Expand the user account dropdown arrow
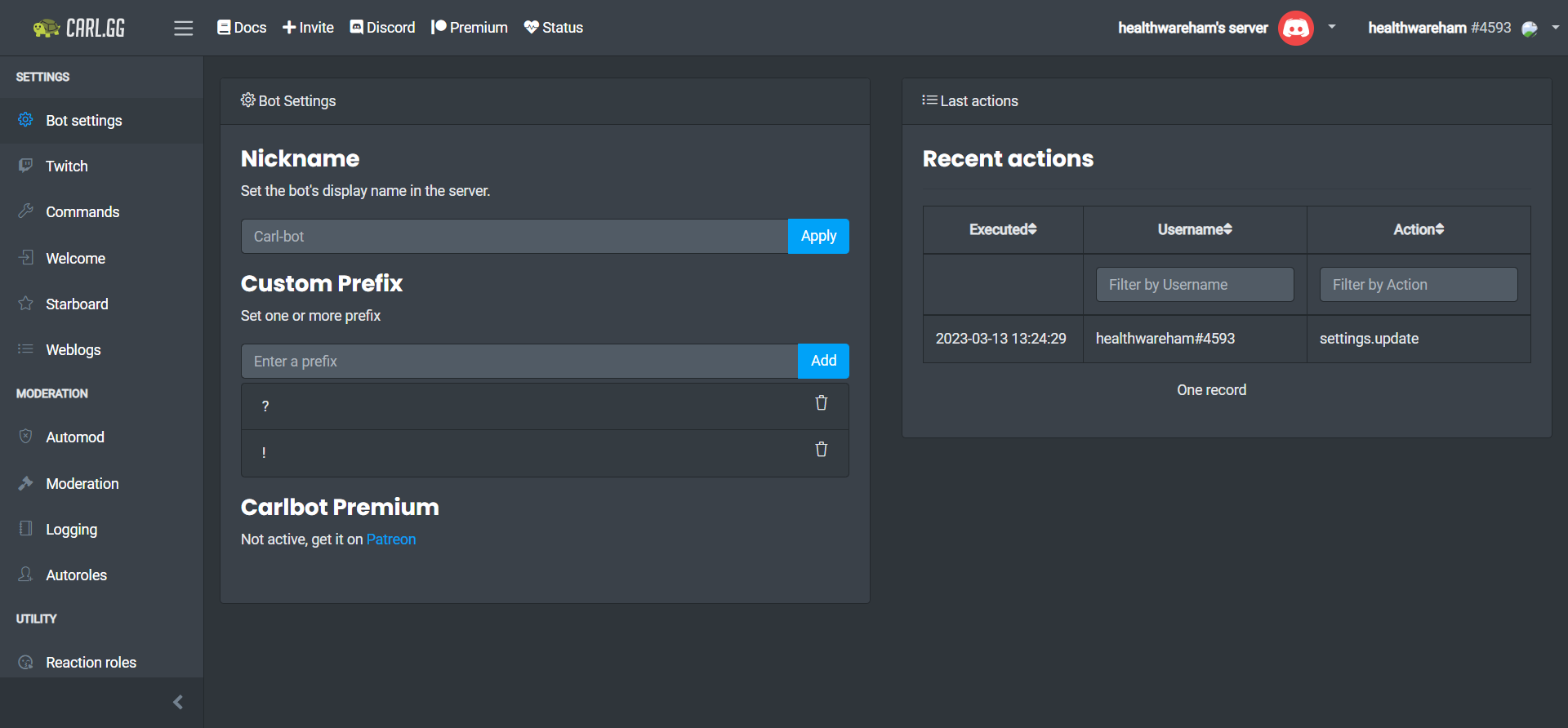Image resolution: width=1568 pixels, height=728 pixels. [1555, 27]
